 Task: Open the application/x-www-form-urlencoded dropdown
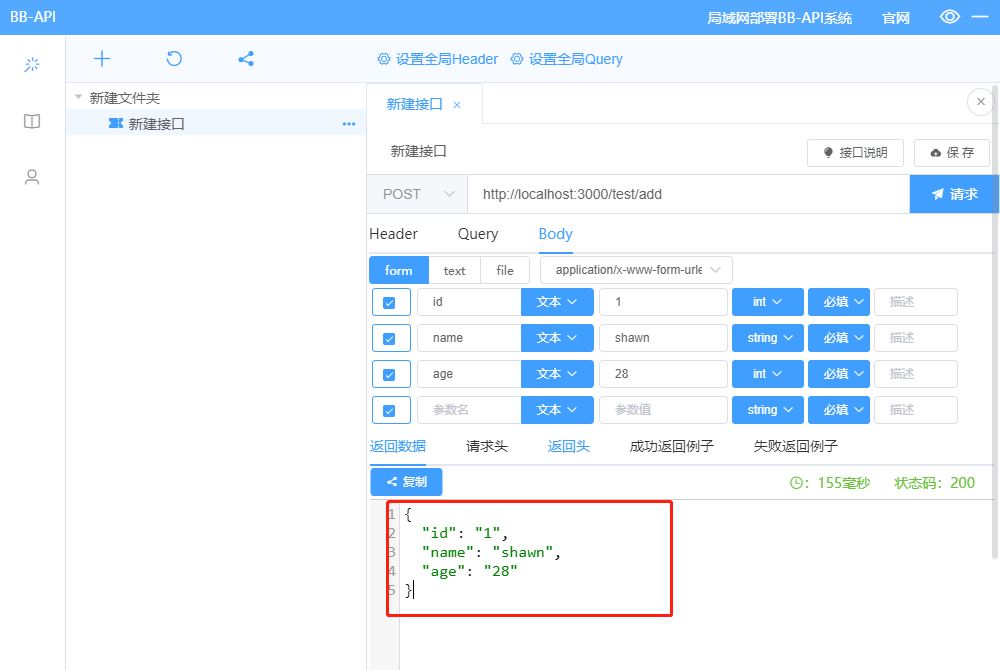tap(634, 269)
